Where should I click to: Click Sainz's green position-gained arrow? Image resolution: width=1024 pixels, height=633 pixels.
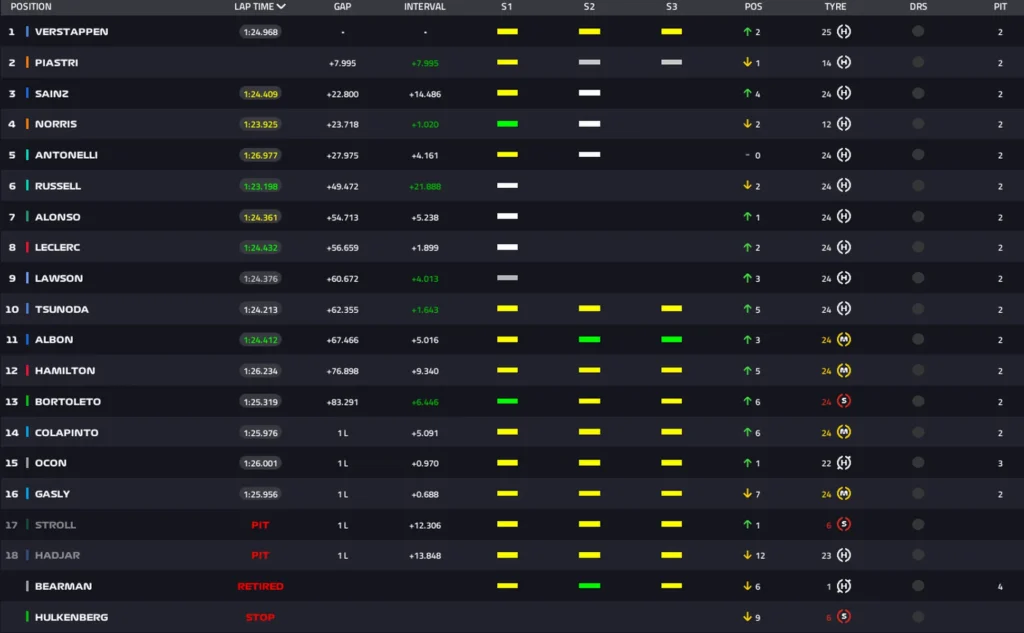click(747, 93)
